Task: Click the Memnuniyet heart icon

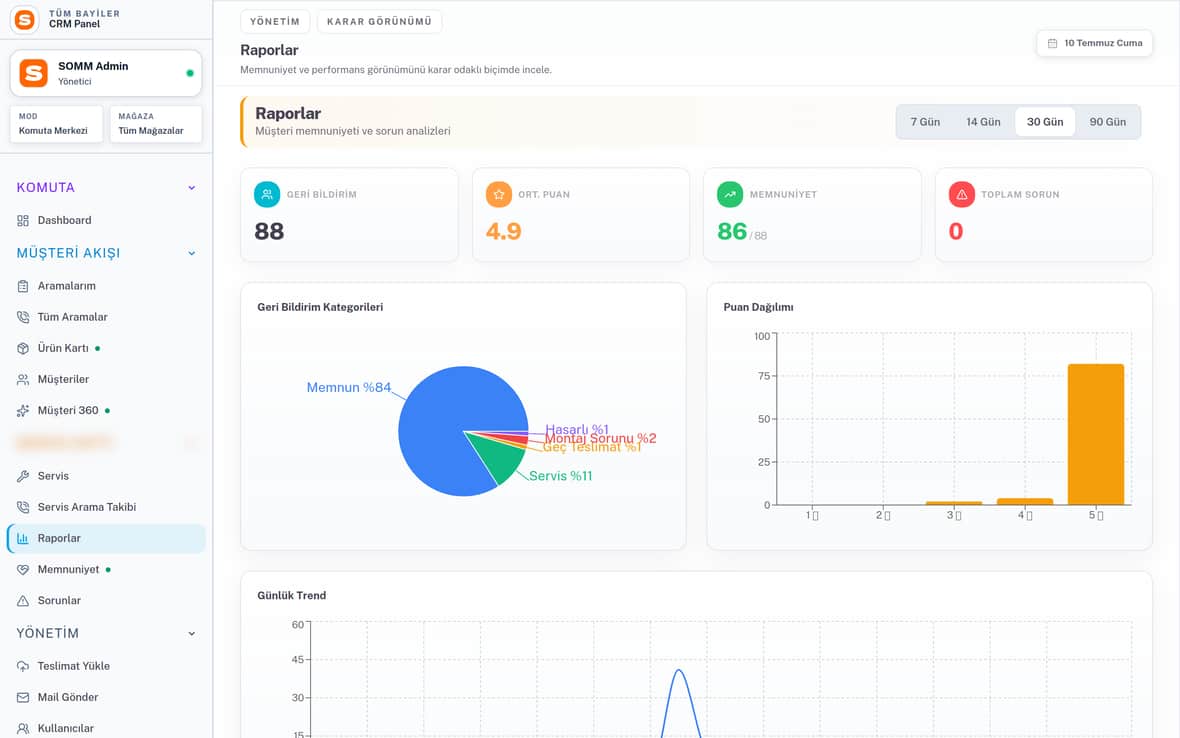Action: coord(23,569)
